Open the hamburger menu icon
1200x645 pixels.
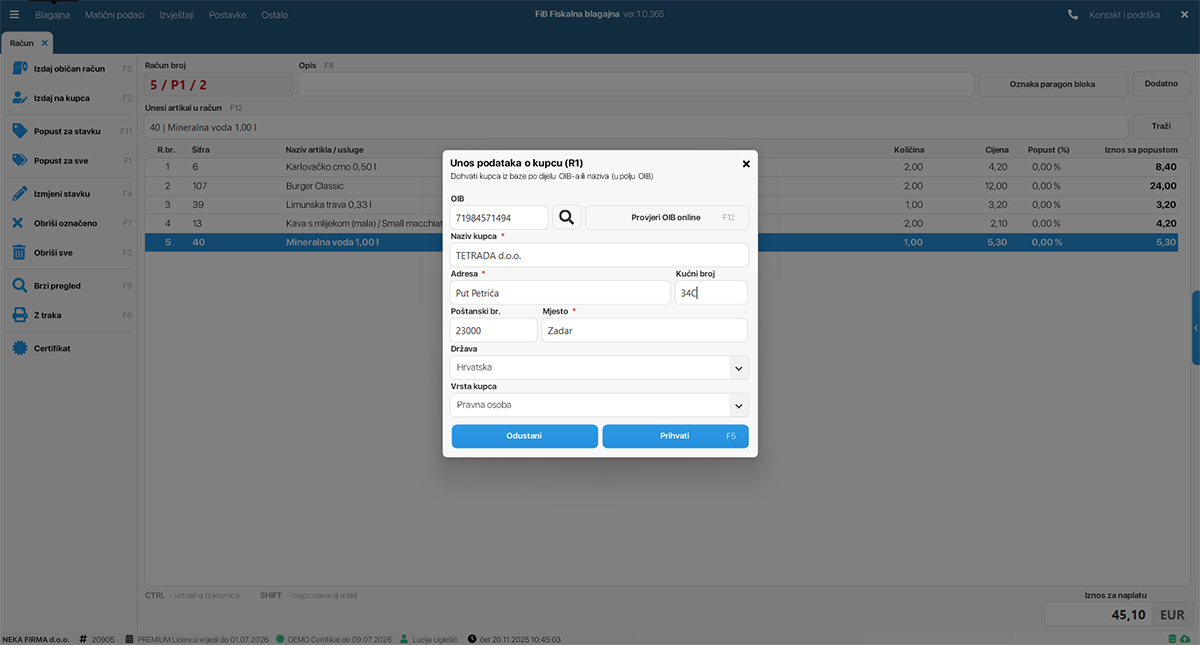[14, 15]
